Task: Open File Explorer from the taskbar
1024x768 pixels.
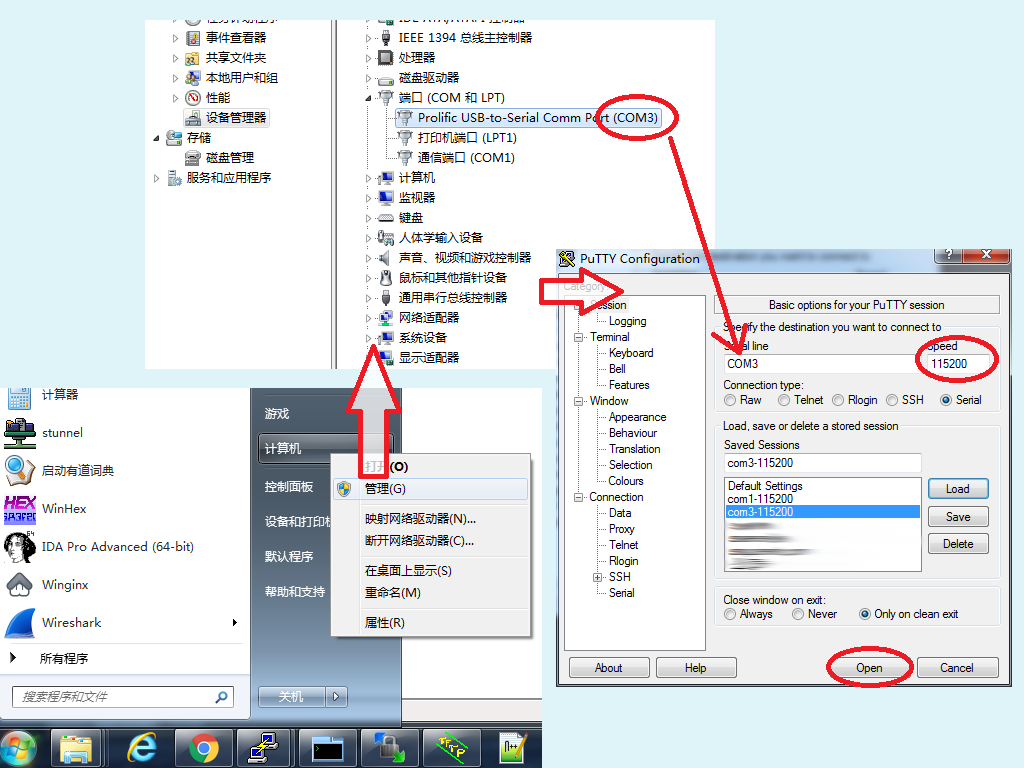Action: tap(76, 748)
